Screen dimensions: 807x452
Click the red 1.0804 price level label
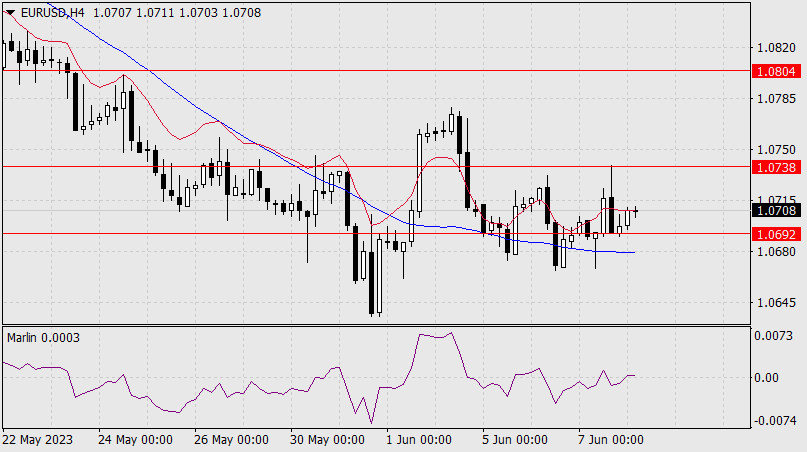tap(777, 71)
